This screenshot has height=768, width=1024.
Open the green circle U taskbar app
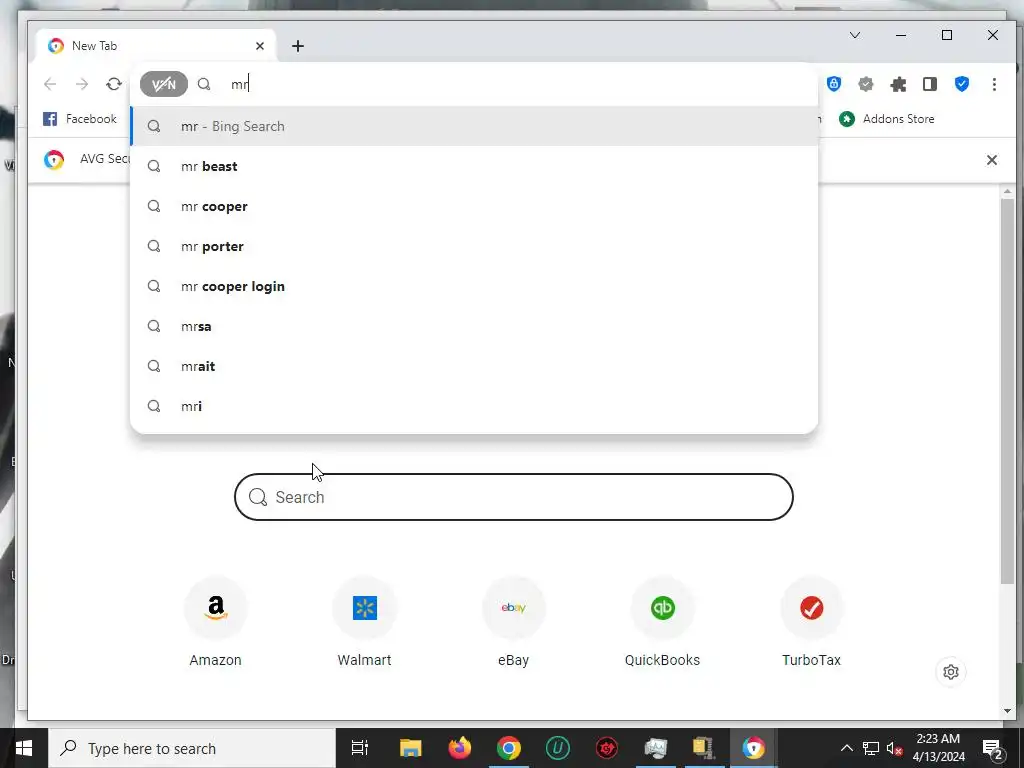coord(558,748)
